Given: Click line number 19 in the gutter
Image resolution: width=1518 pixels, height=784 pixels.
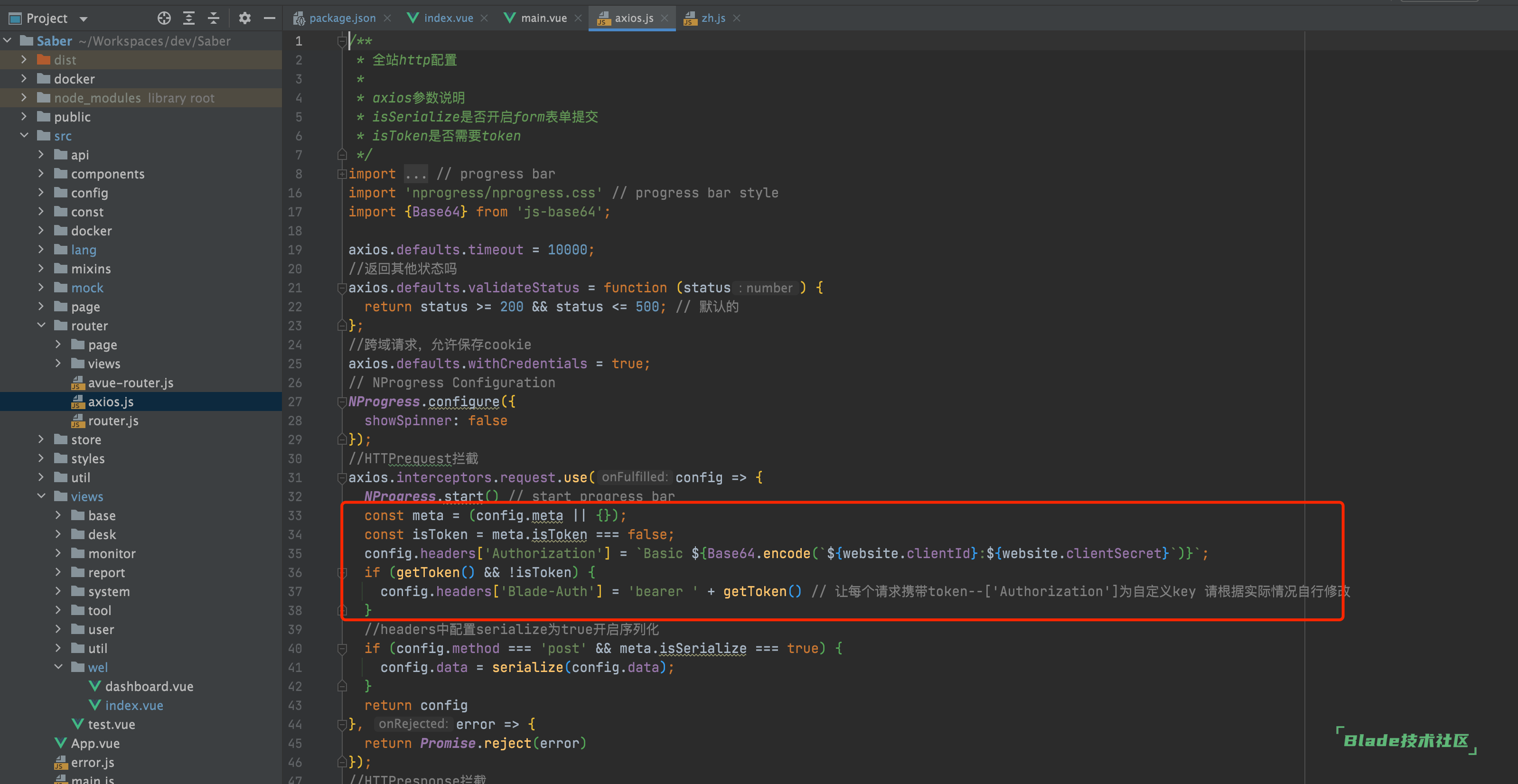Looking at the screenshot, I should (295, 250).
